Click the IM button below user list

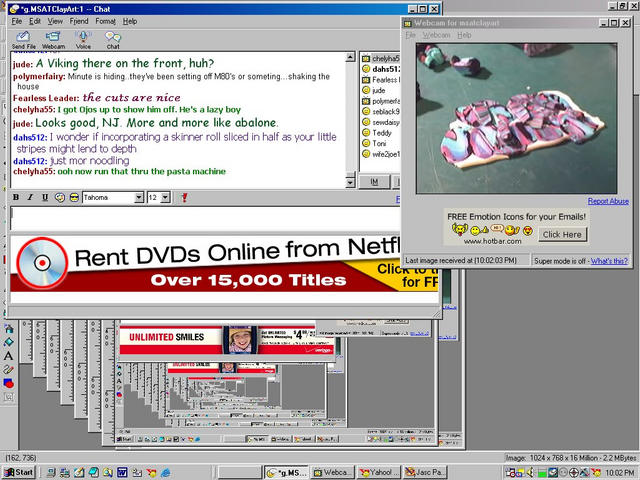click(x=374, y=182)
